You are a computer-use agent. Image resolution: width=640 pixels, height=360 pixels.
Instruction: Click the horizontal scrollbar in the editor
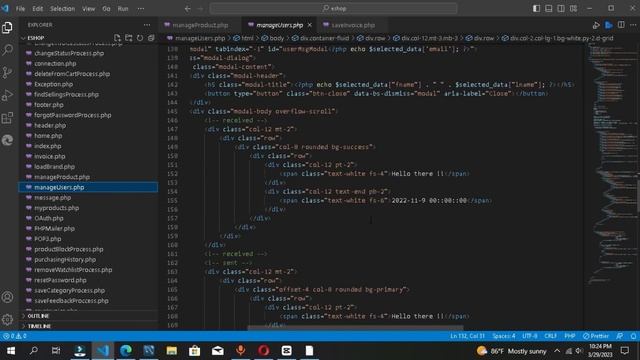[355, 328]
